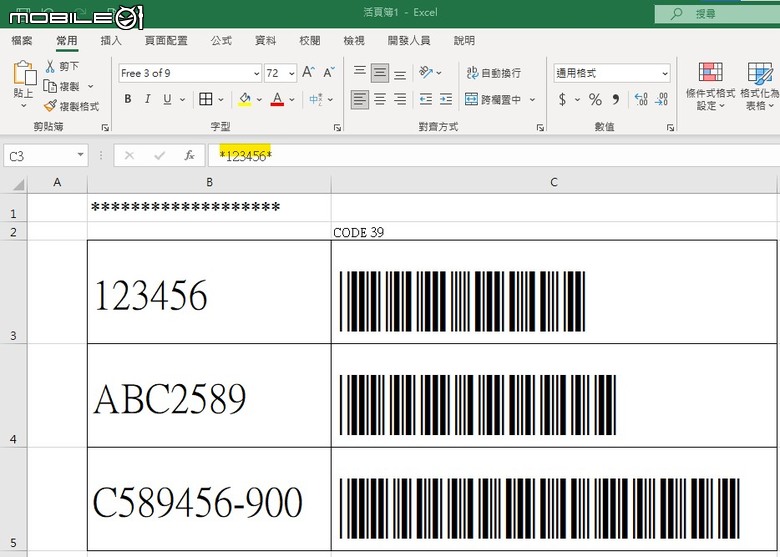Toggle top vertical alignment
Image resolution: width=780 pixels, height=557 pixels.
360,73
